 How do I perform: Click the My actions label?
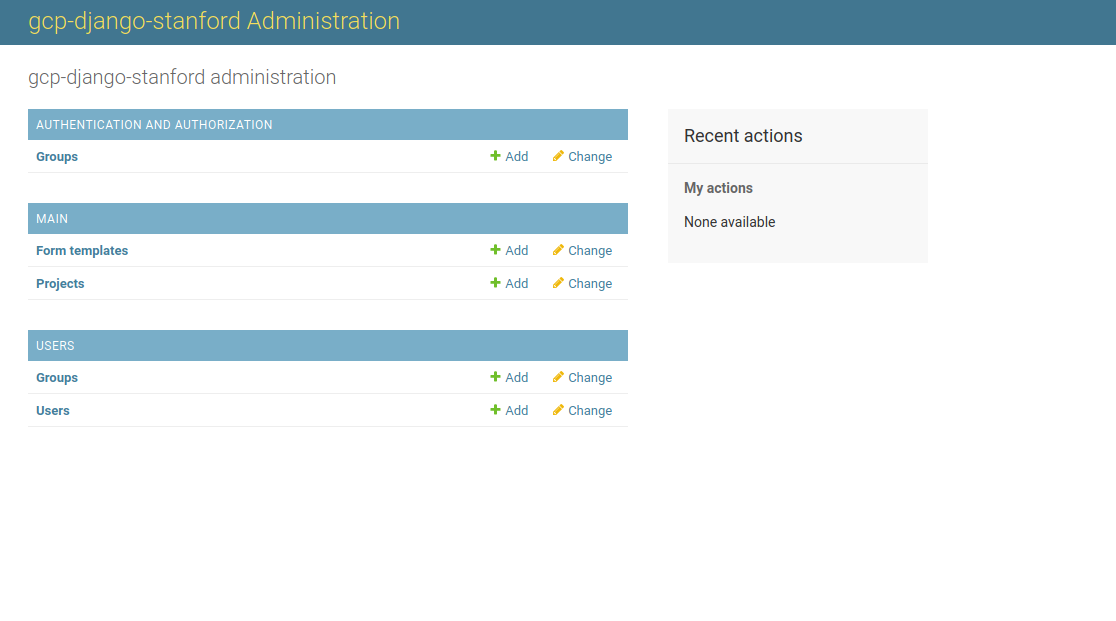718,188
